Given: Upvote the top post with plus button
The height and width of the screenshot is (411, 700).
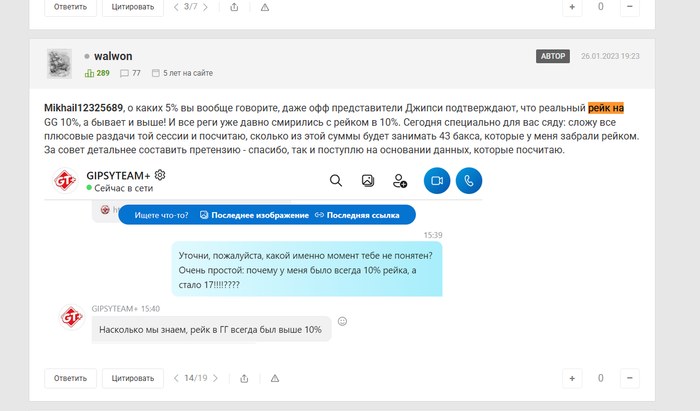Looking at the screenshot, I should click(572, 7).
